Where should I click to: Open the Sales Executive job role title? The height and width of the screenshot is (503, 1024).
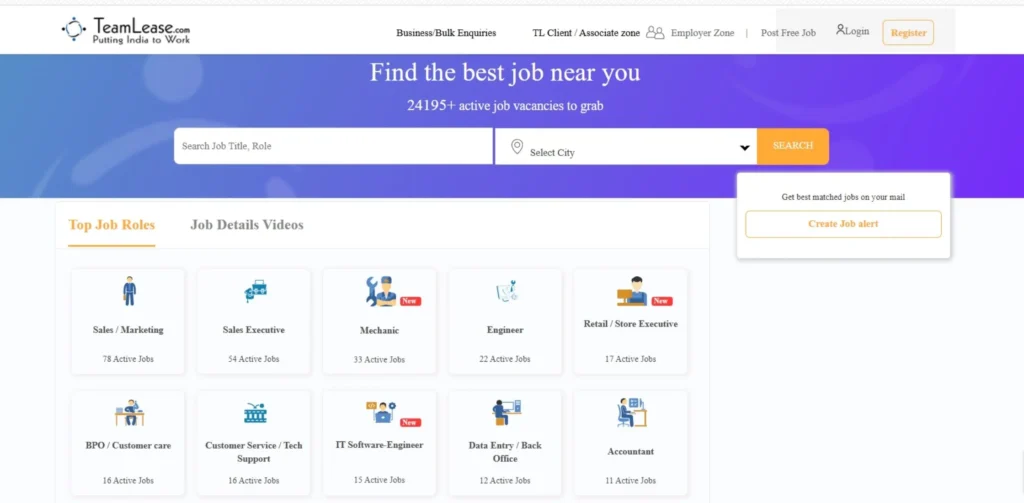253,330
